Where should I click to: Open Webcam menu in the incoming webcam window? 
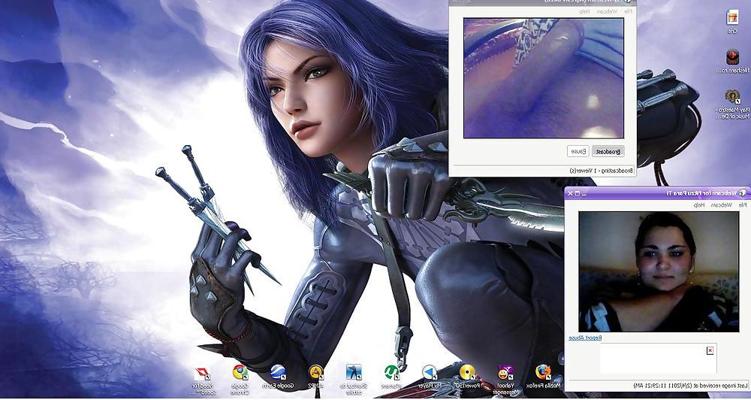(721, 205)
